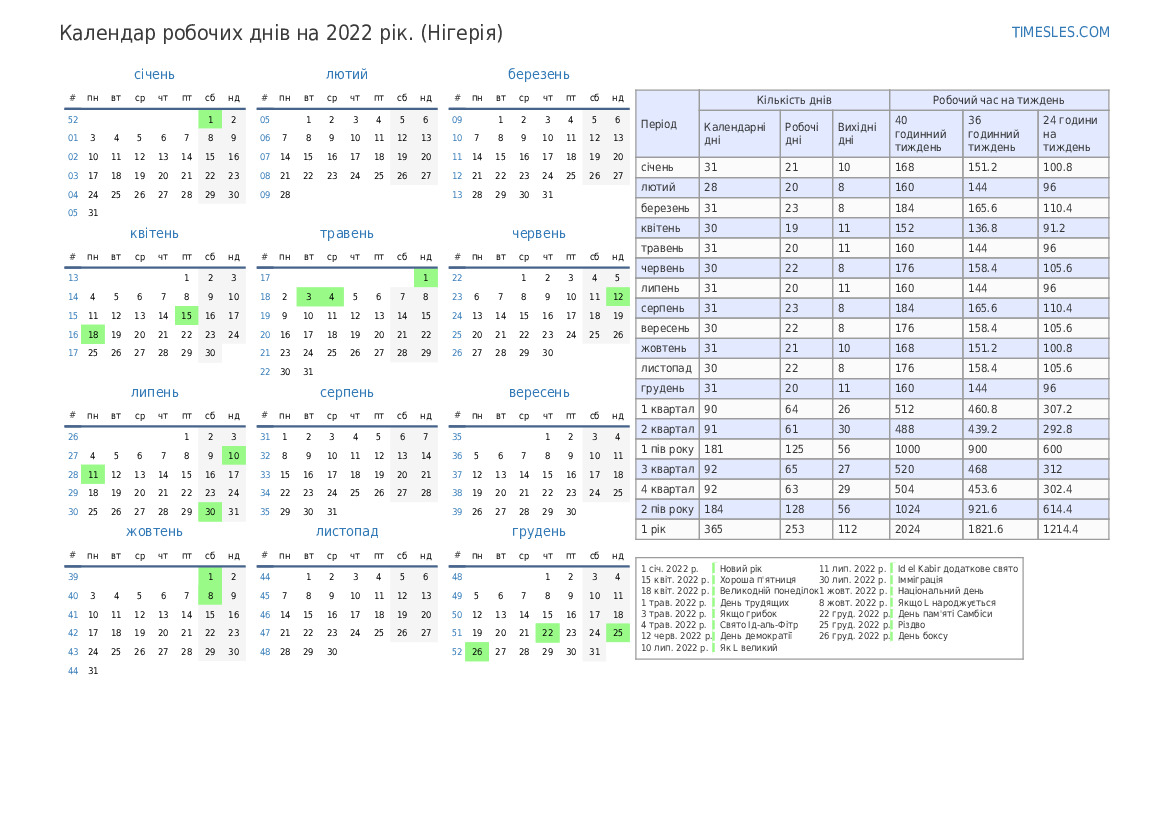Select the 'серпень' calendar month heading
The image size is (1169, 827).
pyautogui.click(x=347, y=392)
